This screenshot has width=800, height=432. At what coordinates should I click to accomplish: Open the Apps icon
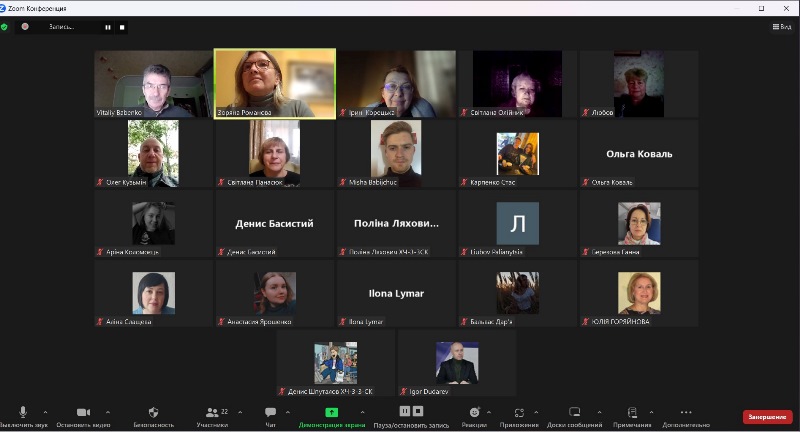pyautogui.click(x=519, y=412)
